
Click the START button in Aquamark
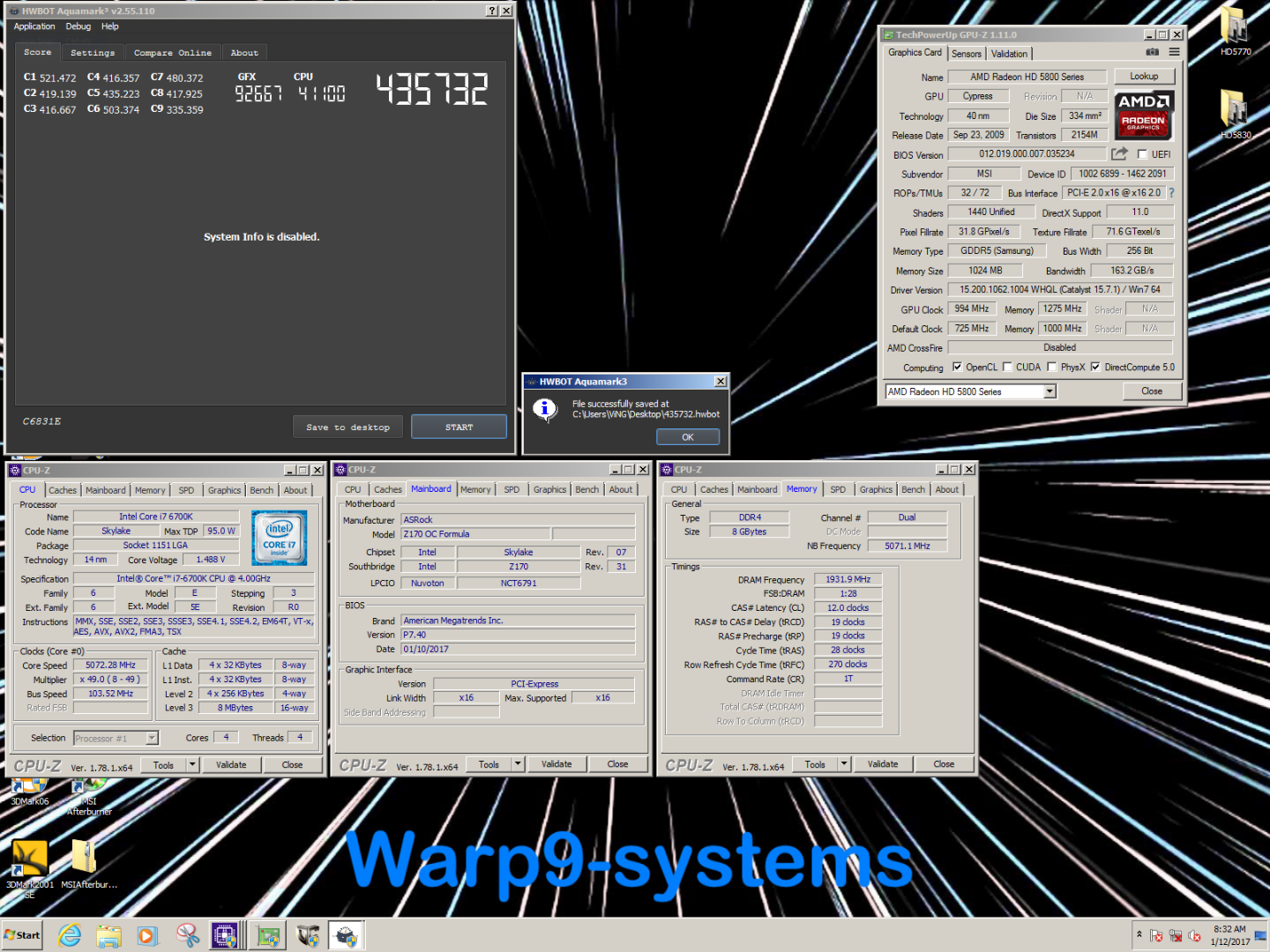[459, 427]
